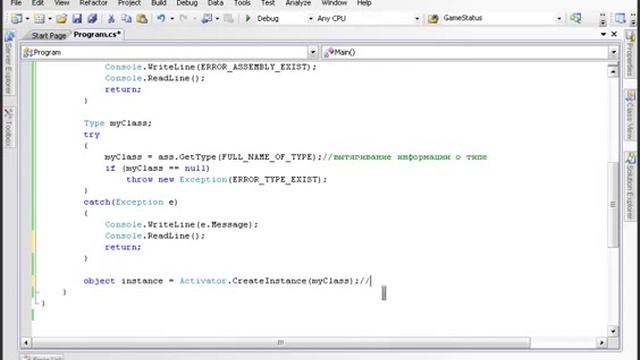Open the Add New Item dropdown arrow
This screenshot has height=360, width=640.
tap(50, 19)
